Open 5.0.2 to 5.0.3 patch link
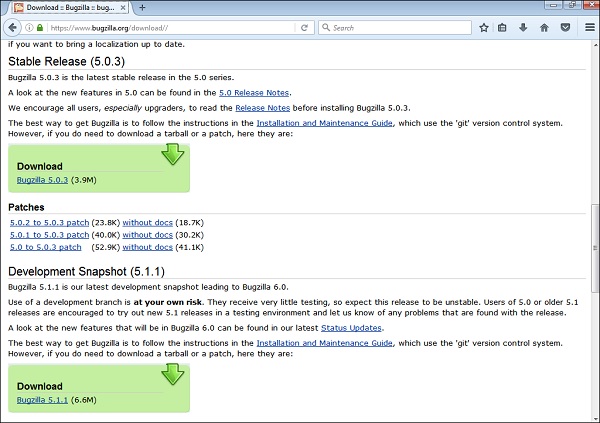This screenshot has width=600, height=423. point(49,222)
